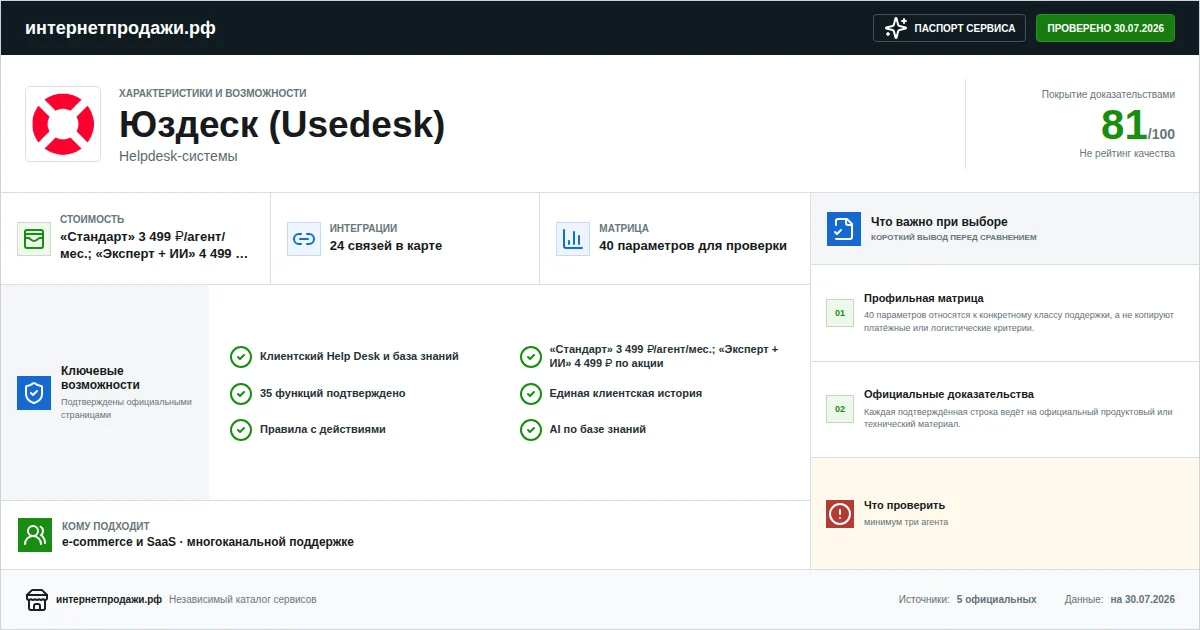Click the Независимый каталог сервисов caption

point(243,600)
